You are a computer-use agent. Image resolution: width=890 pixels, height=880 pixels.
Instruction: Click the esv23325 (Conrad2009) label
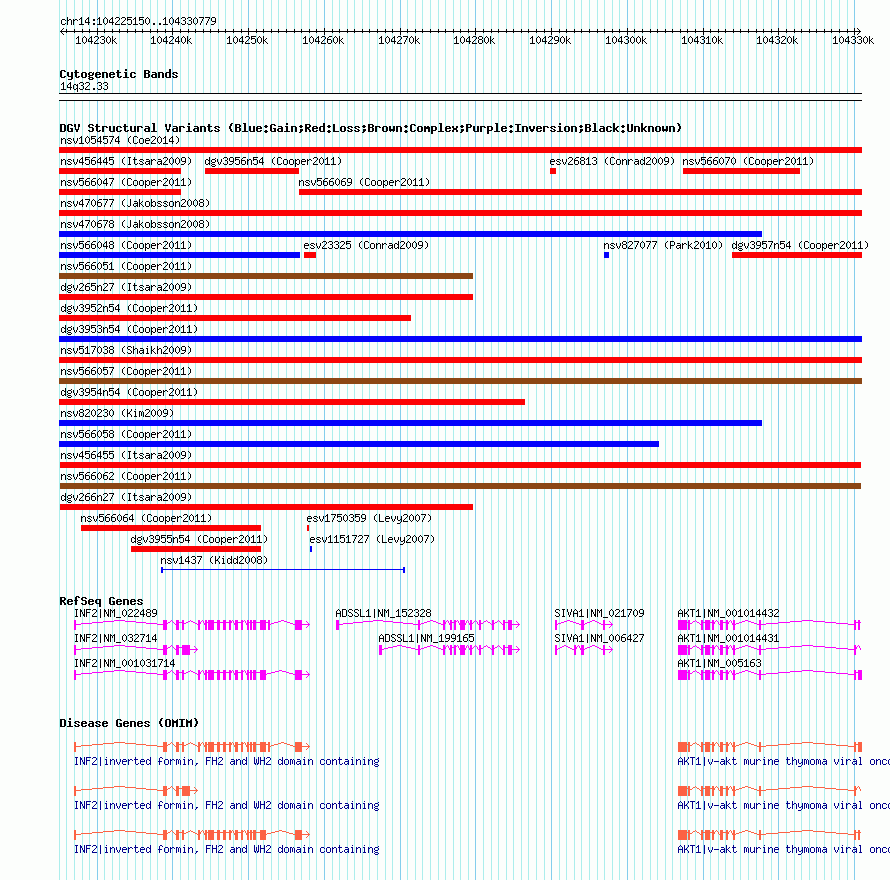(366, 245)
